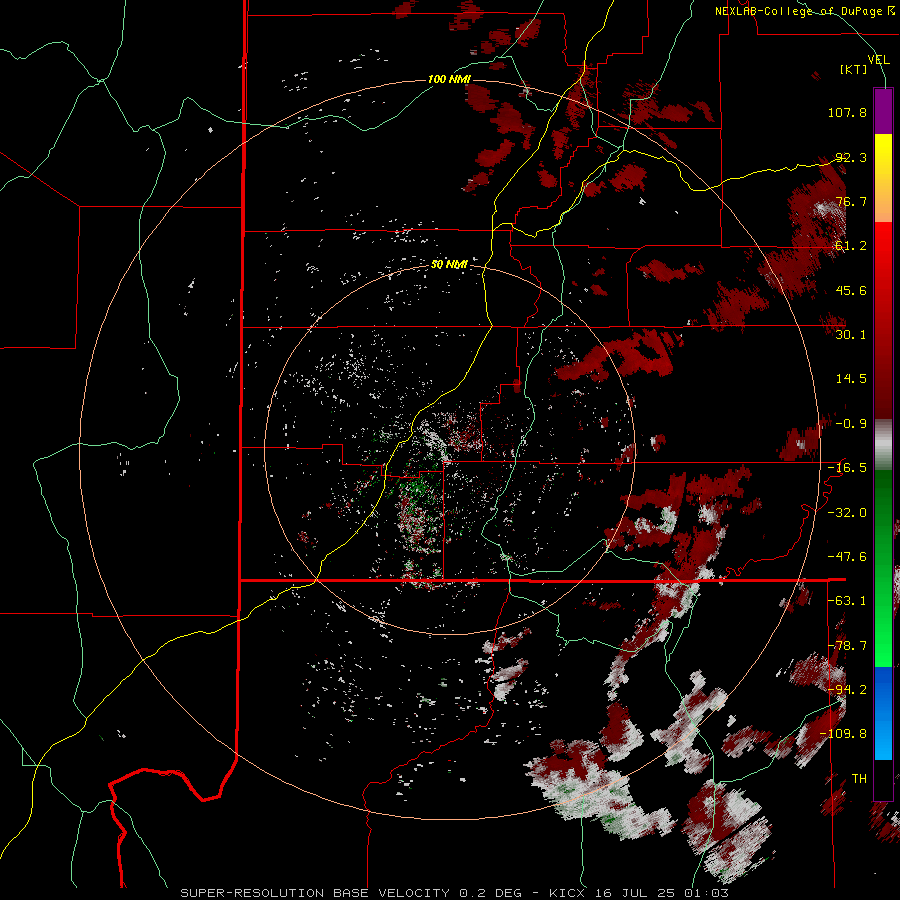Viewport: 900px width, 900px height.
Task: Click the 50 NMI range ring label
Action: pyautogui.click(x=449, y=265)
